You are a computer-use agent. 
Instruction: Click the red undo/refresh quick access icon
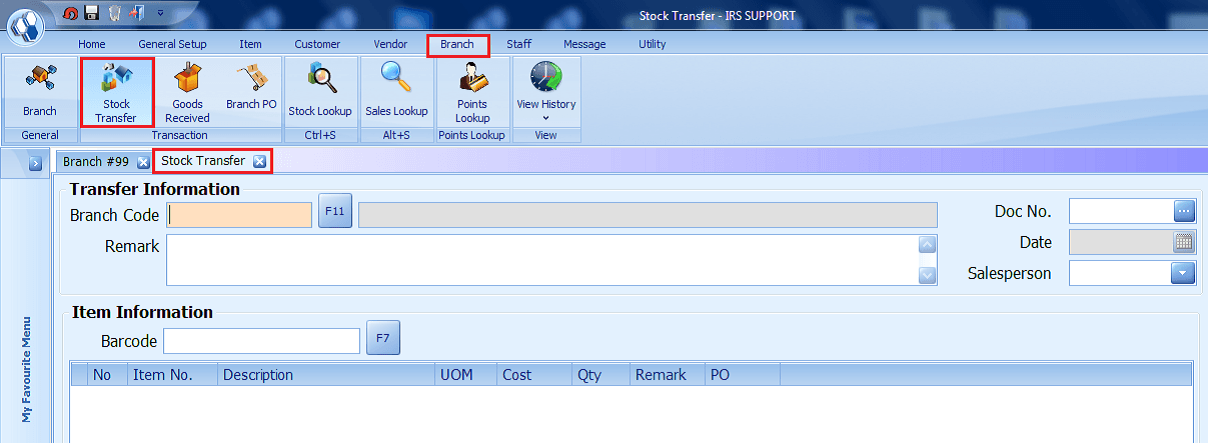(70, 13)
